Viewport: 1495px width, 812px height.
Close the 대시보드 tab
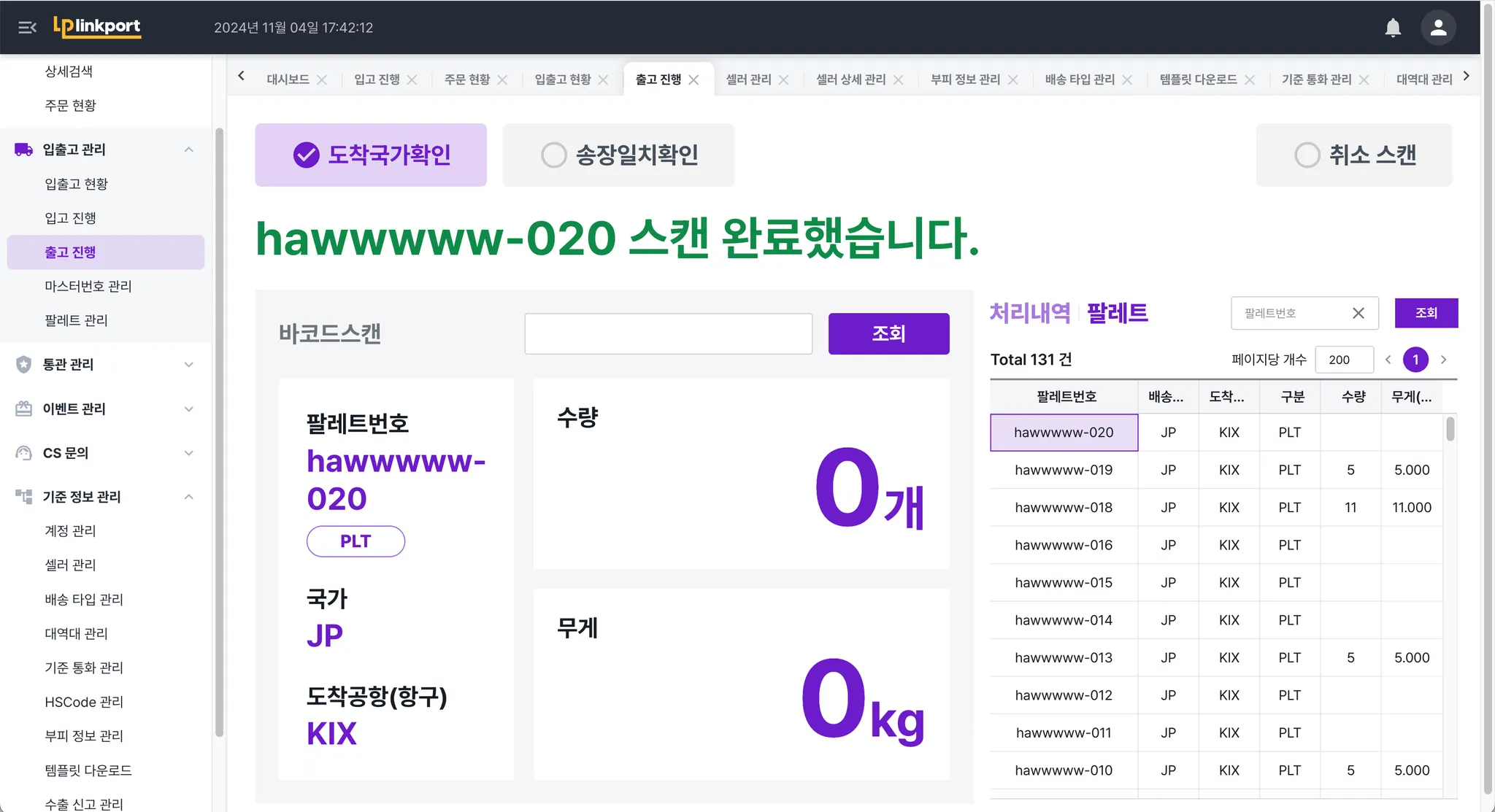pyautogui.click(x=322, y=80)
